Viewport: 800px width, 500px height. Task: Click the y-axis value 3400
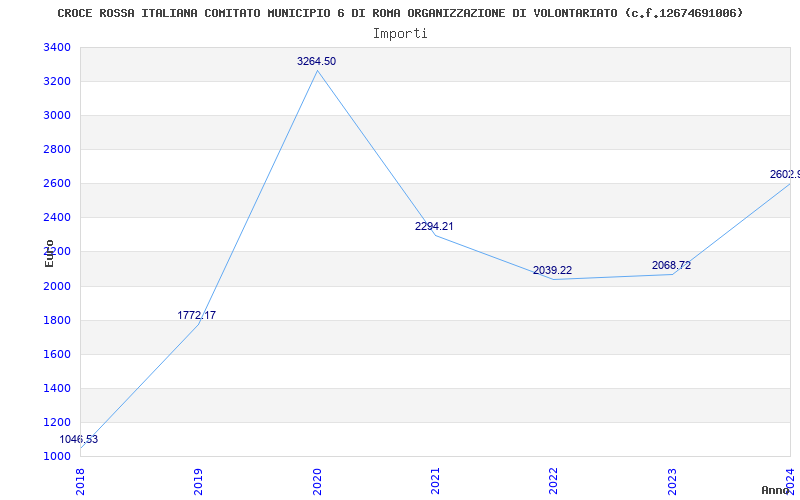(57, 47)
